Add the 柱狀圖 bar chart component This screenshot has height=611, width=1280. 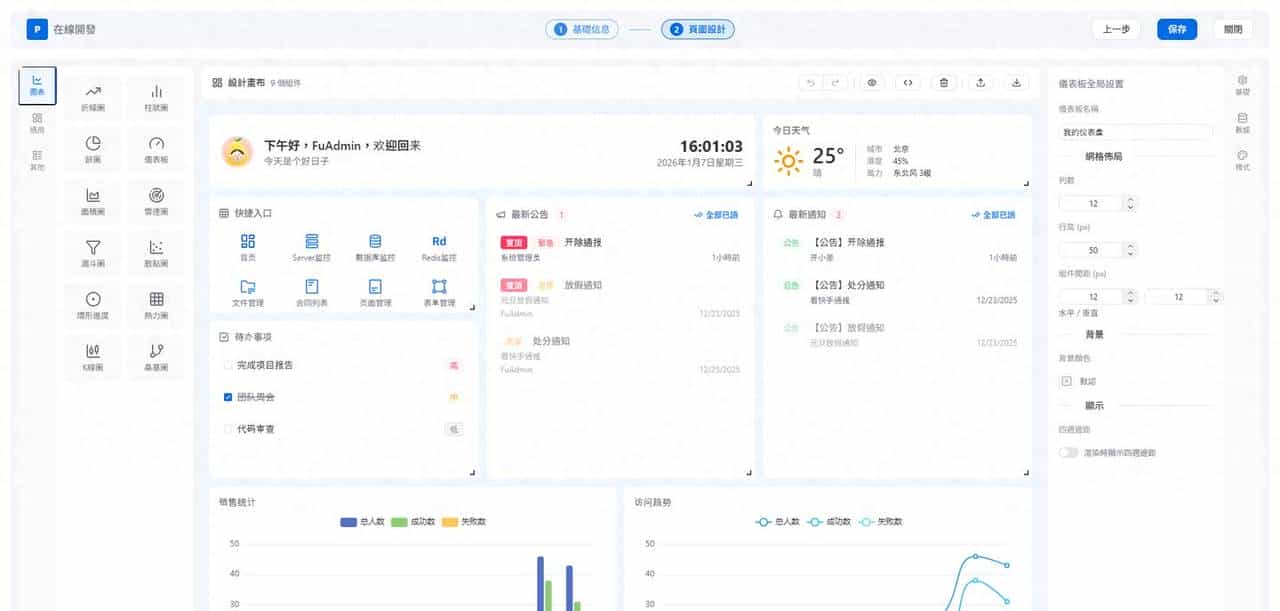(156, 97)
